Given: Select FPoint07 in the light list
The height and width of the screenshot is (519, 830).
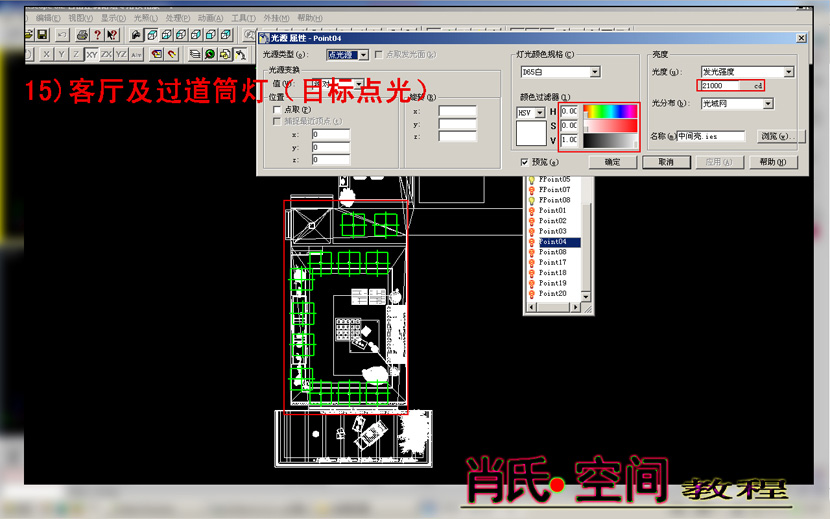Looking at the screenshot, I should coord(554,190).
